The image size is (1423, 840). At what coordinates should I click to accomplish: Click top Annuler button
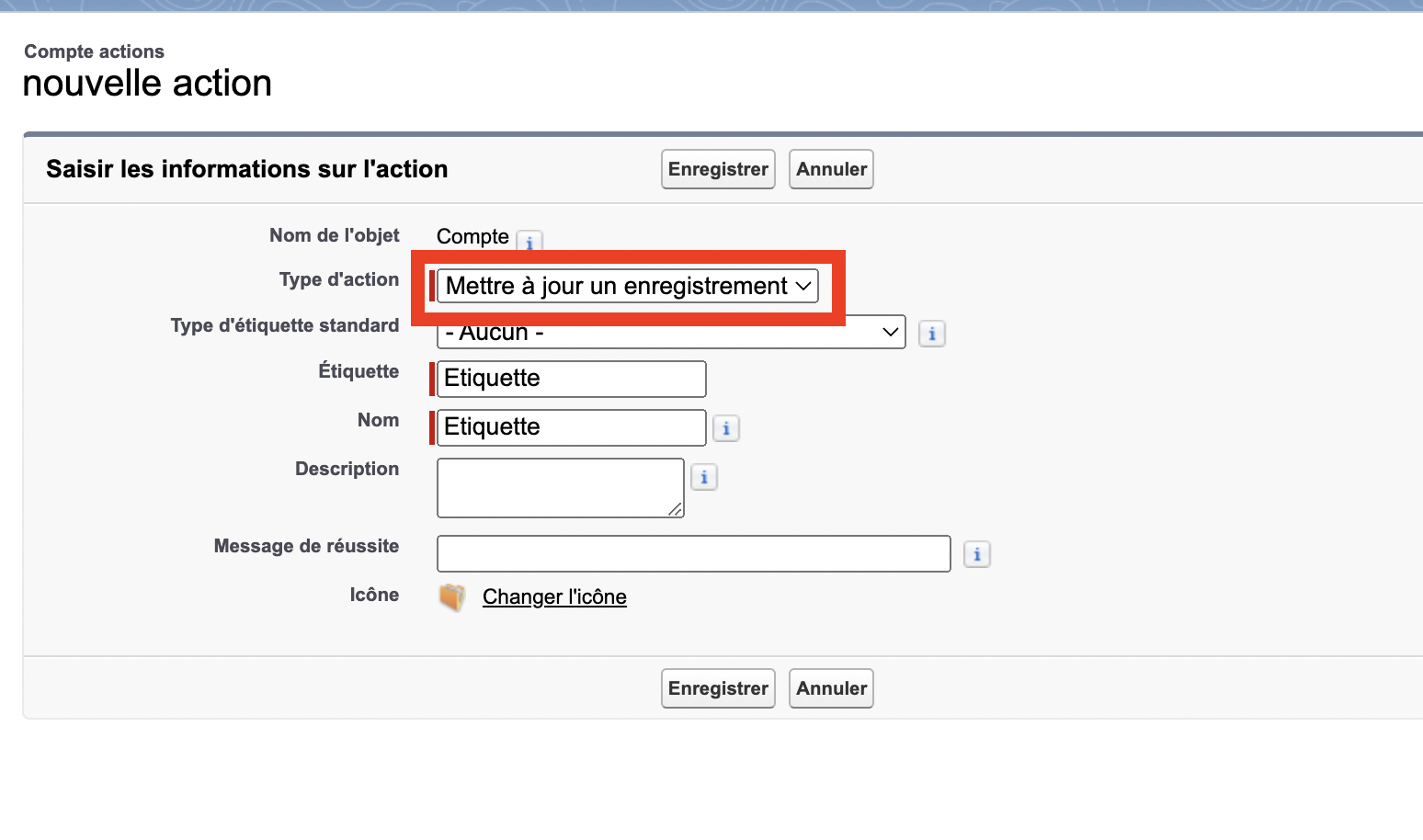tap(831, 169)
